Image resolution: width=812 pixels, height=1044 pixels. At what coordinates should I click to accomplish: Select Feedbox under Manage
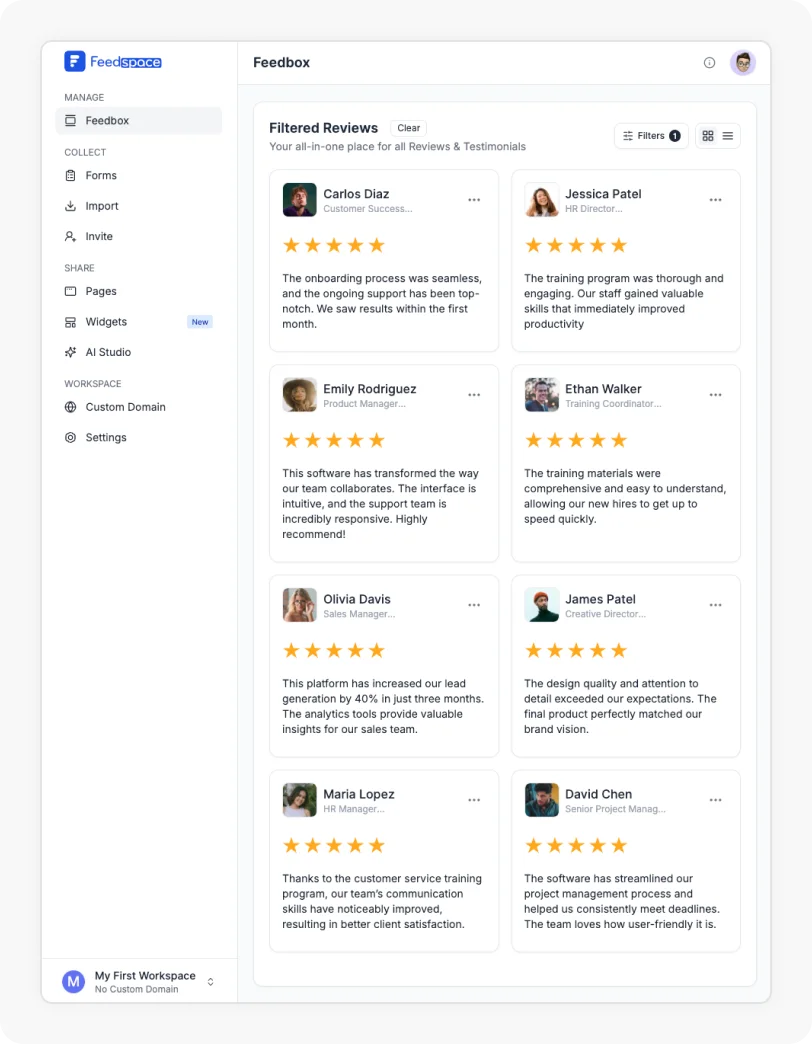107,120
